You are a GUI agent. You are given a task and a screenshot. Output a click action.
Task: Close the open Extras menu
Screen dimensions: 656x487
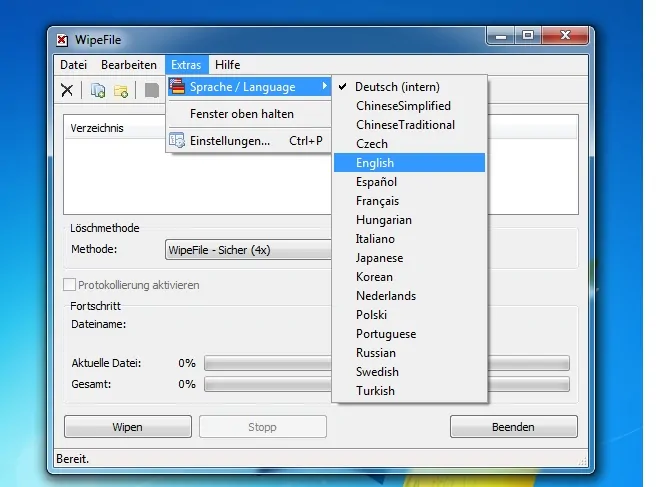[x=186, y=65]
